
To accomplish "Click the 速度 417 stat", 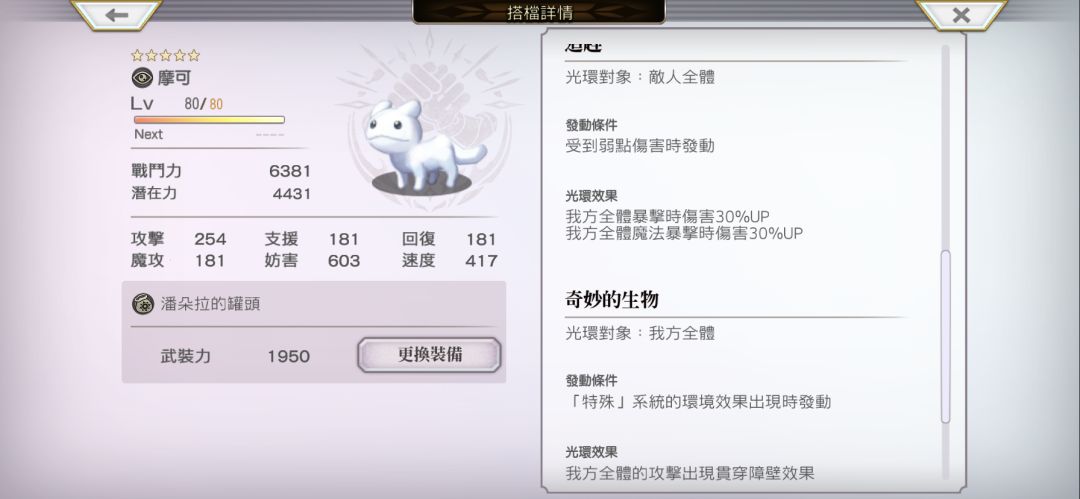I will (450, 261).
